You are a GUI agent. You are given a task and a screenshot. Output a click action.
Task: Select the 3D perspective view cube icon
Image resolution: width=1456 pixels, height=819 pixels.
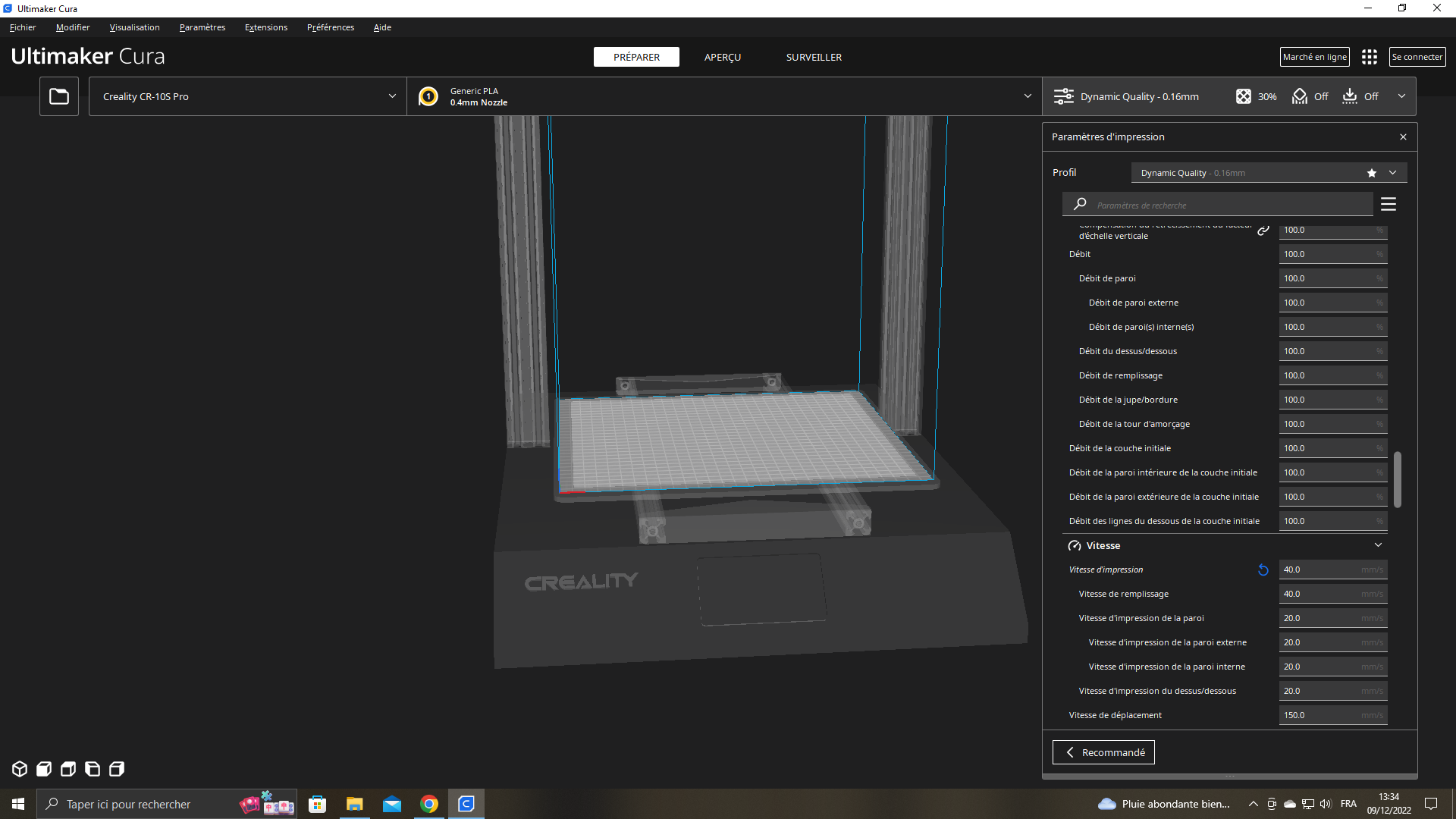pos(20,769)
